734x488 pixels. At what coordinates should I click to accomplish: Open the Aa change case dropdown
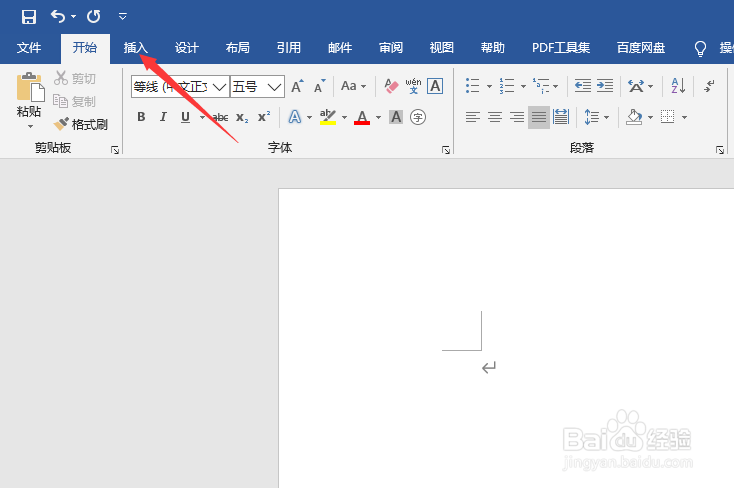pyautogui.click(x=353, y=86)
